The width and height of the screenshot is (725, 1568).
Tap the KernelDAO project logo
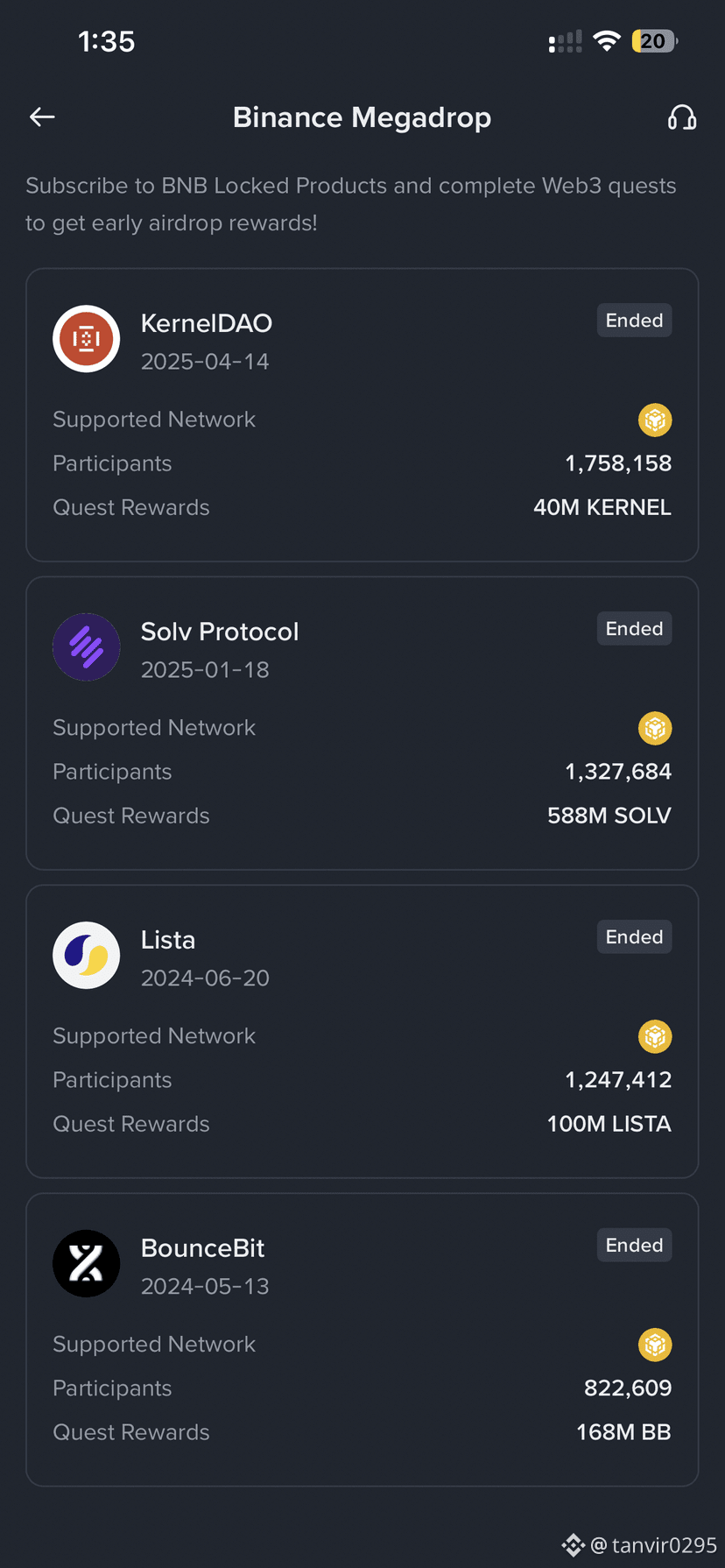(87, 339)
